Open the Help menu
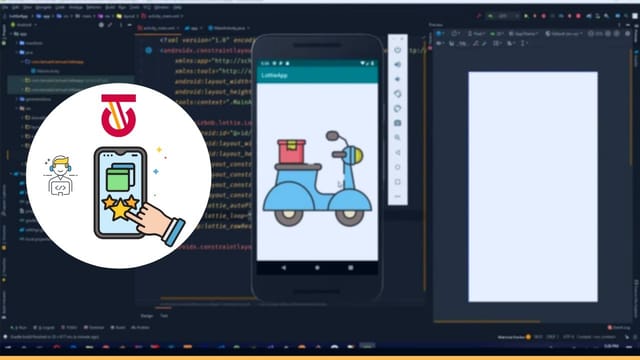This screenshot has height=360, width=640. point(177,7)
